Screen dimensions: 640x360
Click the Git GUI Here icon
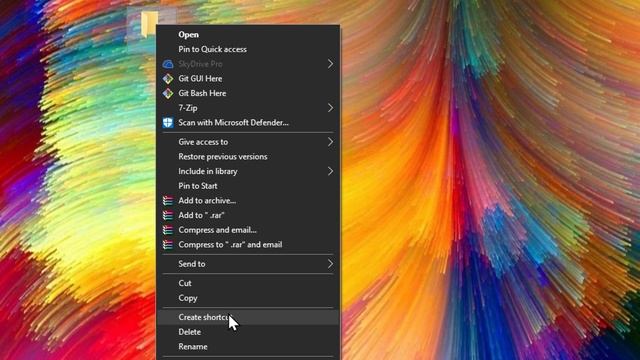(168, 79)
